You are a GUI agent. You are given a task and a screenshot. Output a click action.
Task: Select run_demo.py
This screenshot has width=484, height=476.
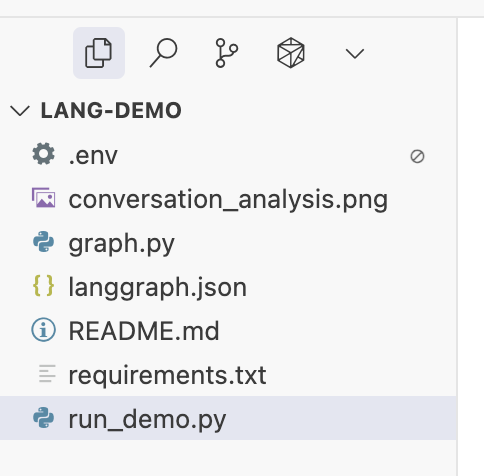pos(228,418)
